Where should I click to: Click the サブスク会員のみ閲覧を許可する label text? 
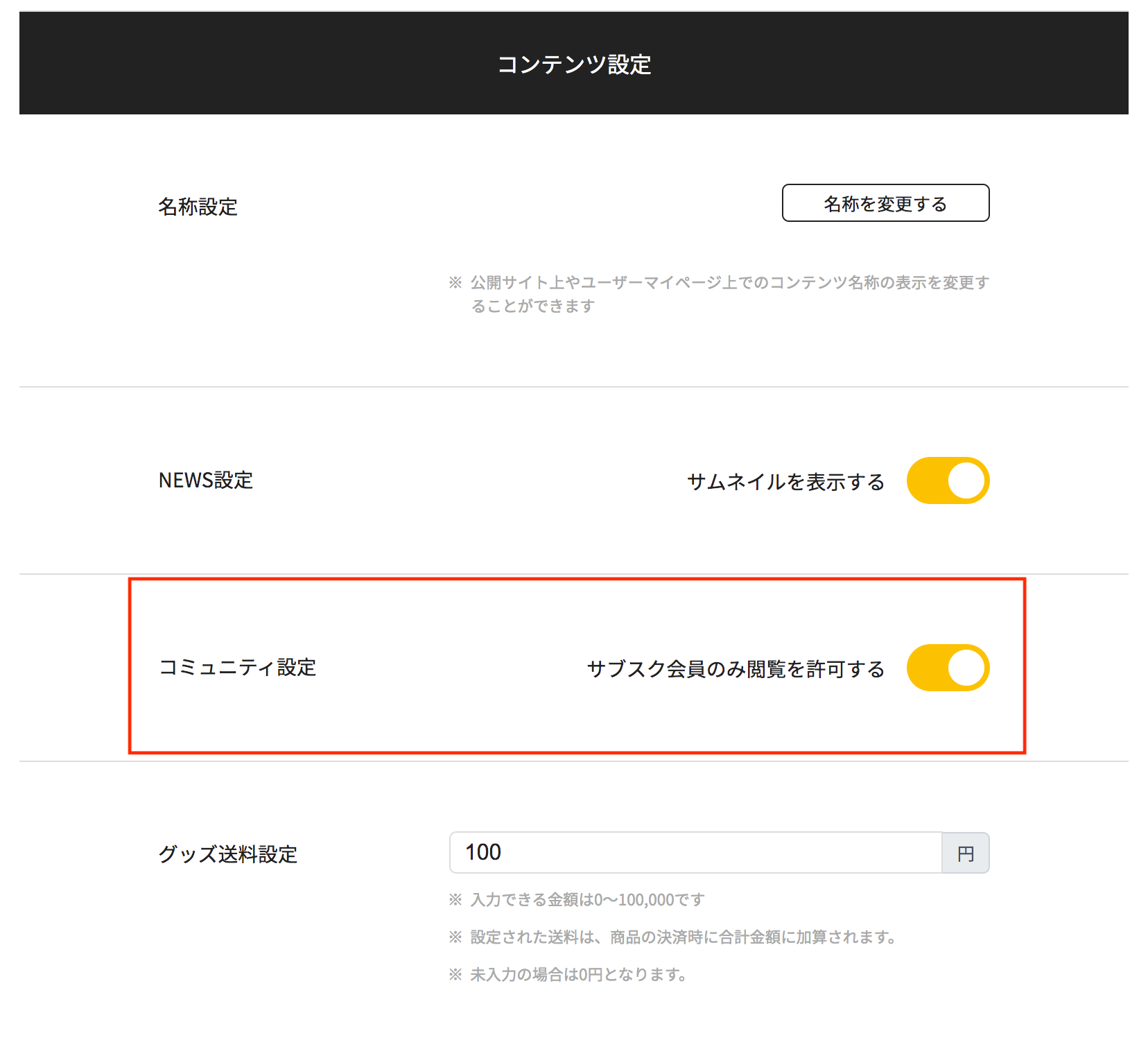(x=736, y=669)
